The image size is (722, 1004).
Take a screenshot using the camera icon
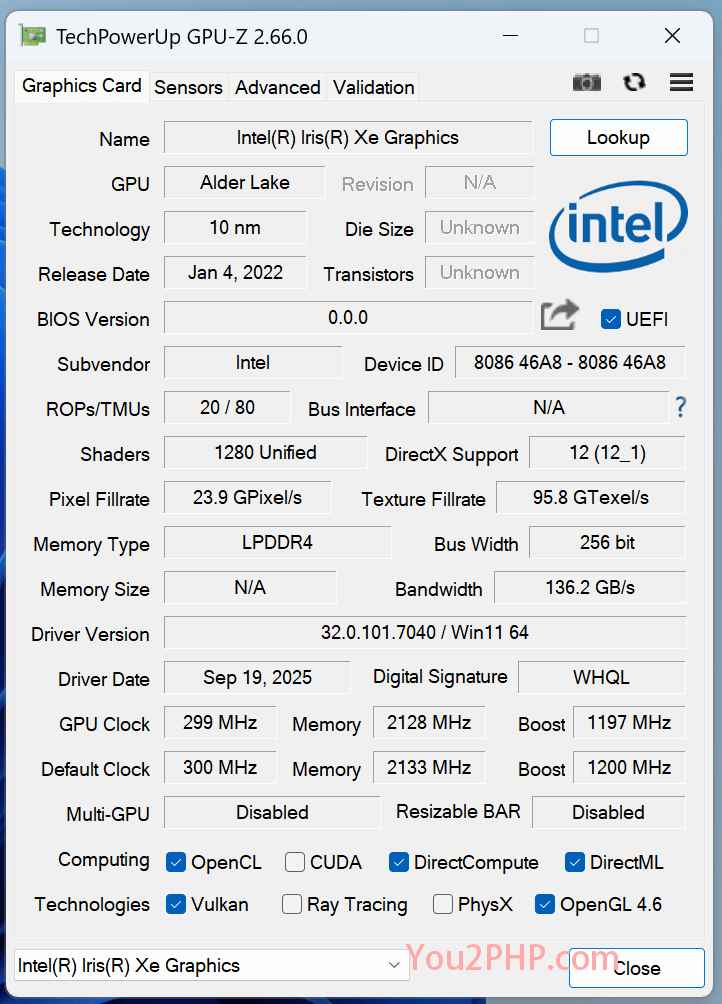point(587,82)
